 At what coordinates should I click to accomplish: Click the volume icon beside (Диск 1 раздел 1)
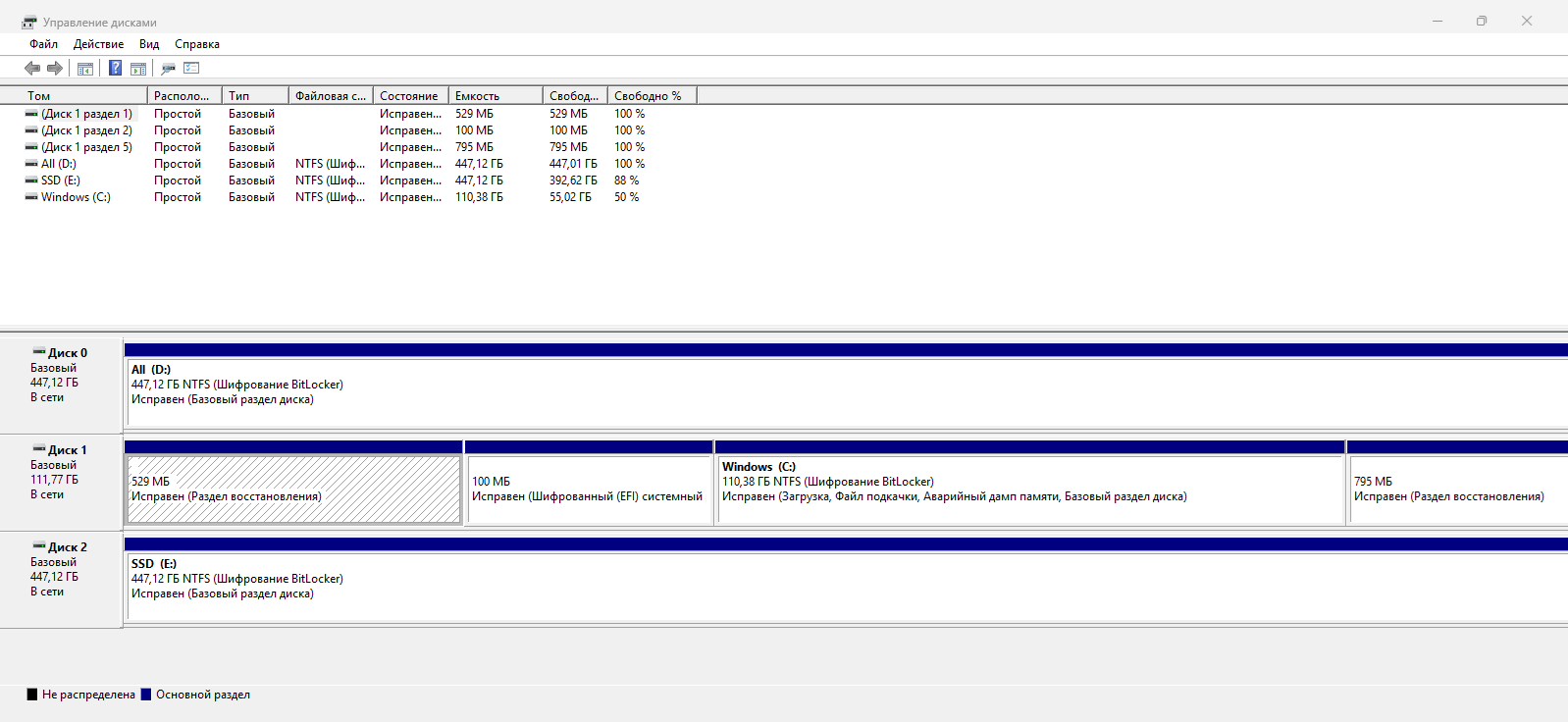point(31,114)
